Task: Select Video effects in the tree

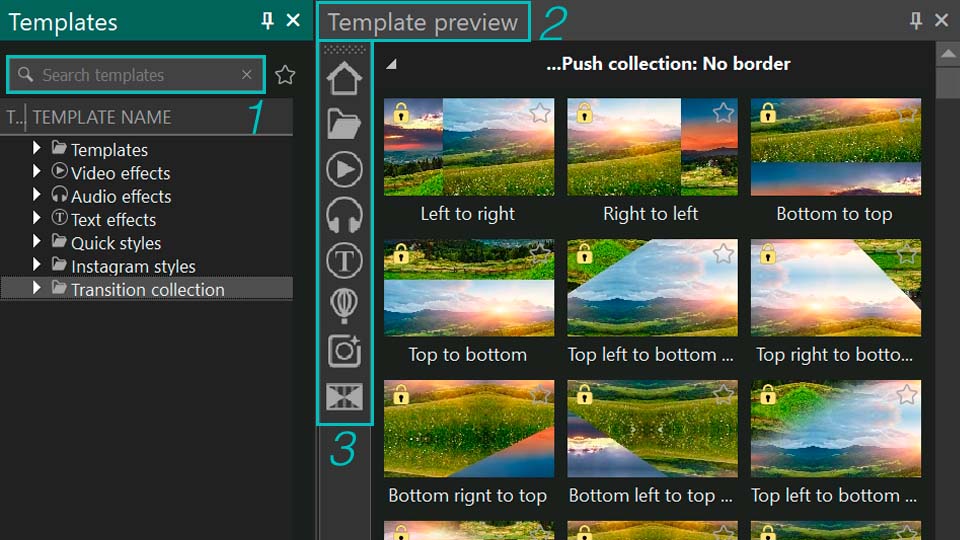Action: pos(120,173)
